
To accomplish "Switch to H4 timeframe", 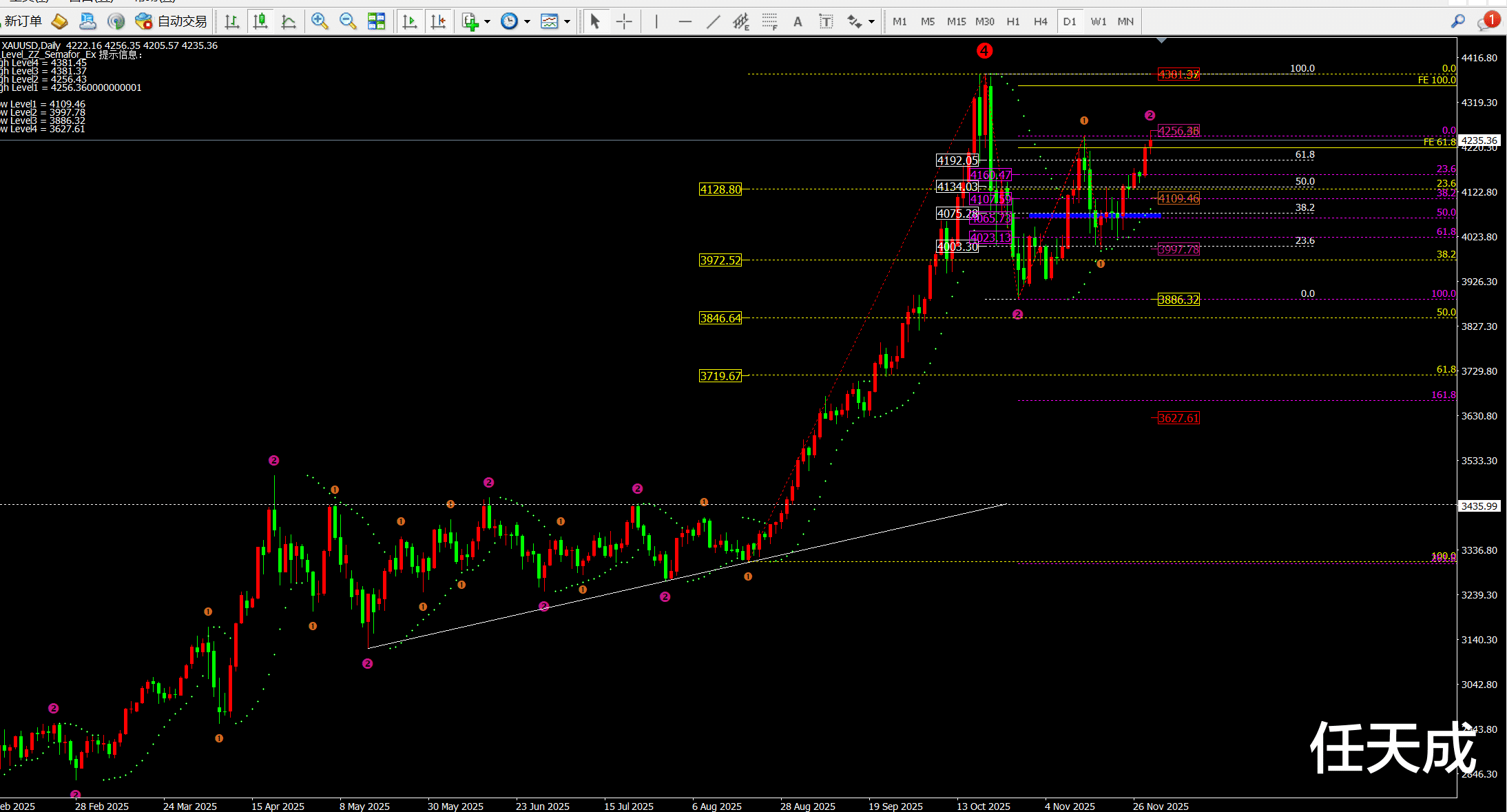I will tap(1040, 21).
